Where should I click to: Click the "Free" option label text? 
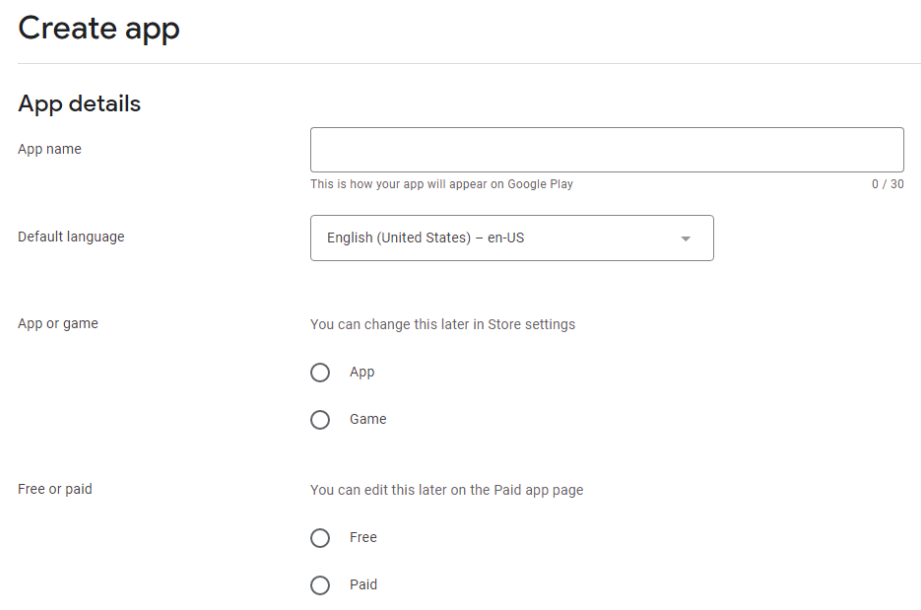363,537
